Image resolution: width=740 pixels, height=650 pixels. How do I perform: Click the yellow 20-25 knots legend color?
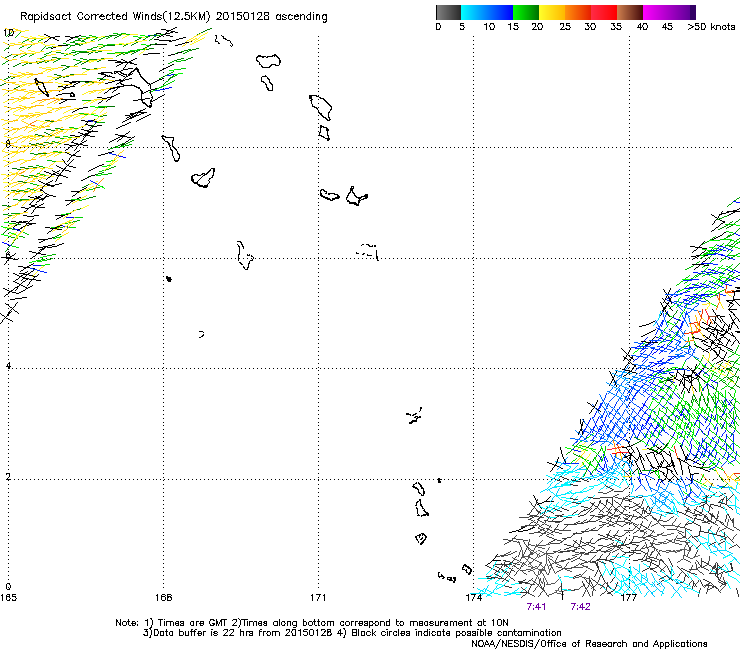(x=552, y=12)
